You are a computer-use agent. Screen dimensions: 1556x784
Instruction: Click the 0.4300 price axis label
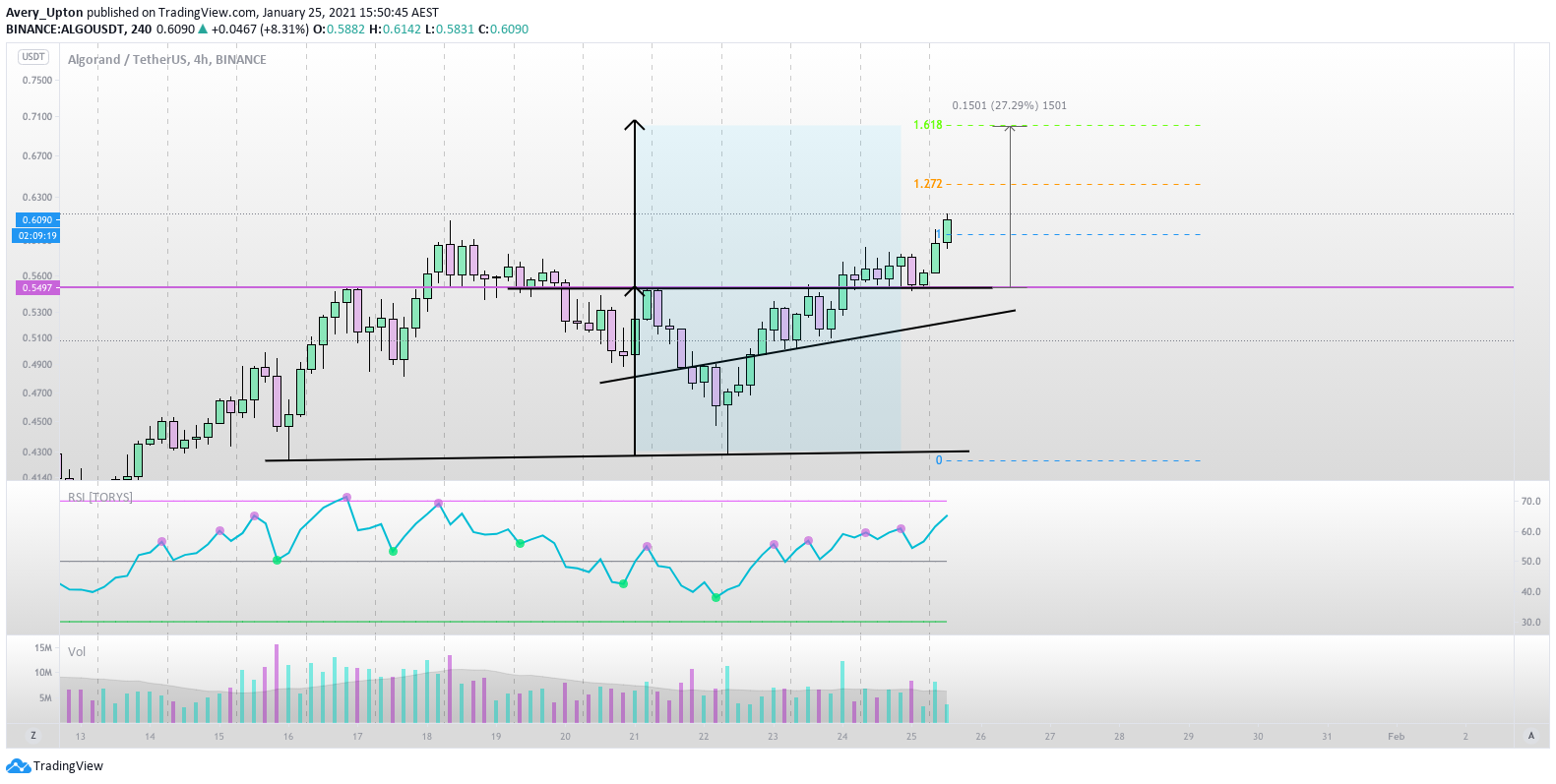coord(37,452)
